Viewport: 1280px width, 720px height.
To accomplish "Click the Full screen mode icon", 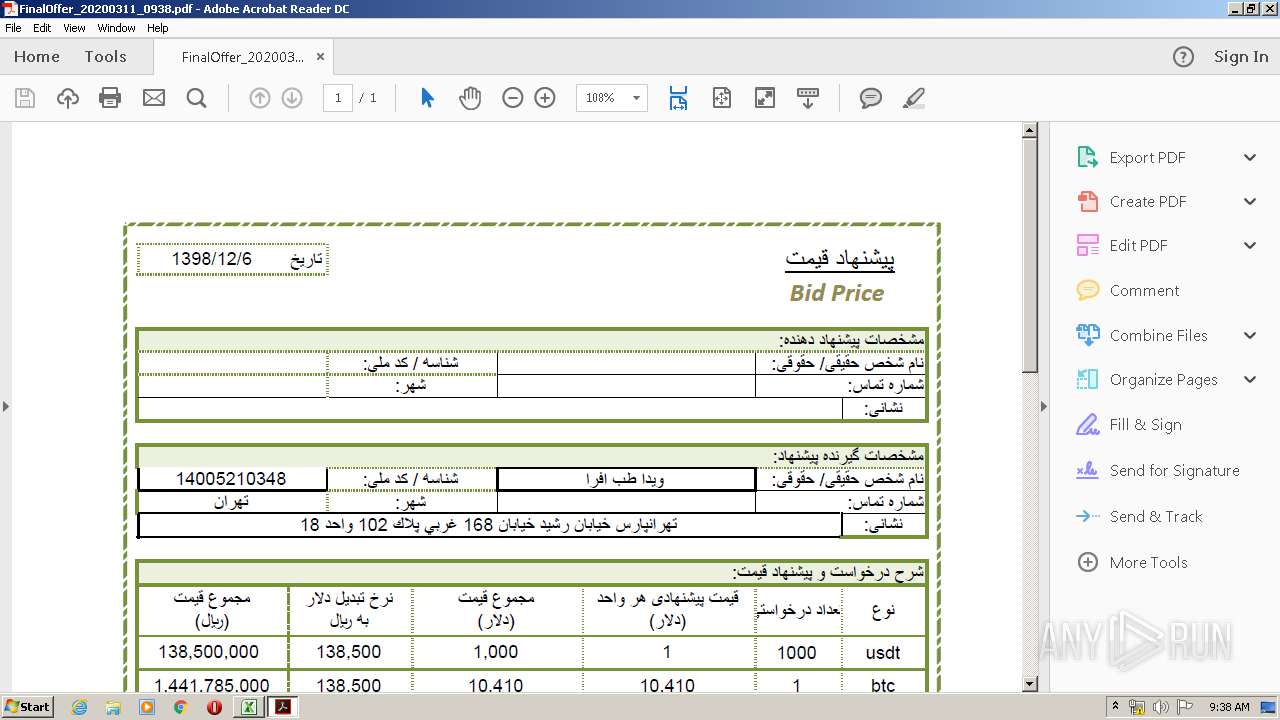I will coord(765,98).
